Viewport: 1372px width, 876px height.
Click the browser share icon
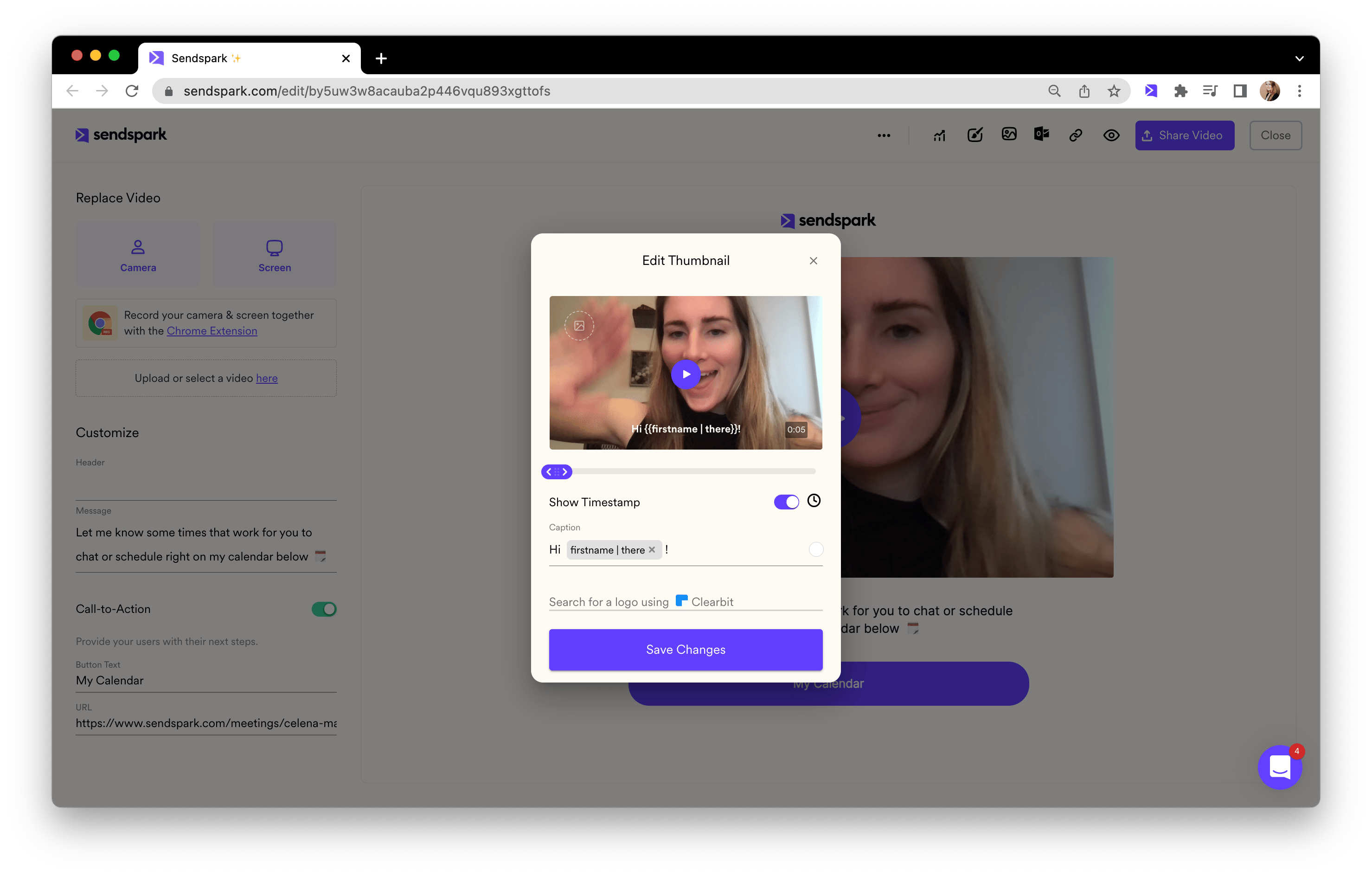tap(1083, 91)
